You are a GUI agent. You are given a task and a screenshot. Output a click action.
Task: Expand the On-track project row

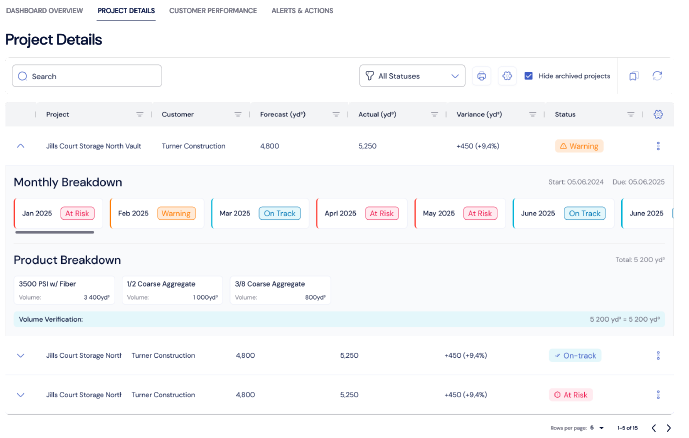[x=20, y=355]
